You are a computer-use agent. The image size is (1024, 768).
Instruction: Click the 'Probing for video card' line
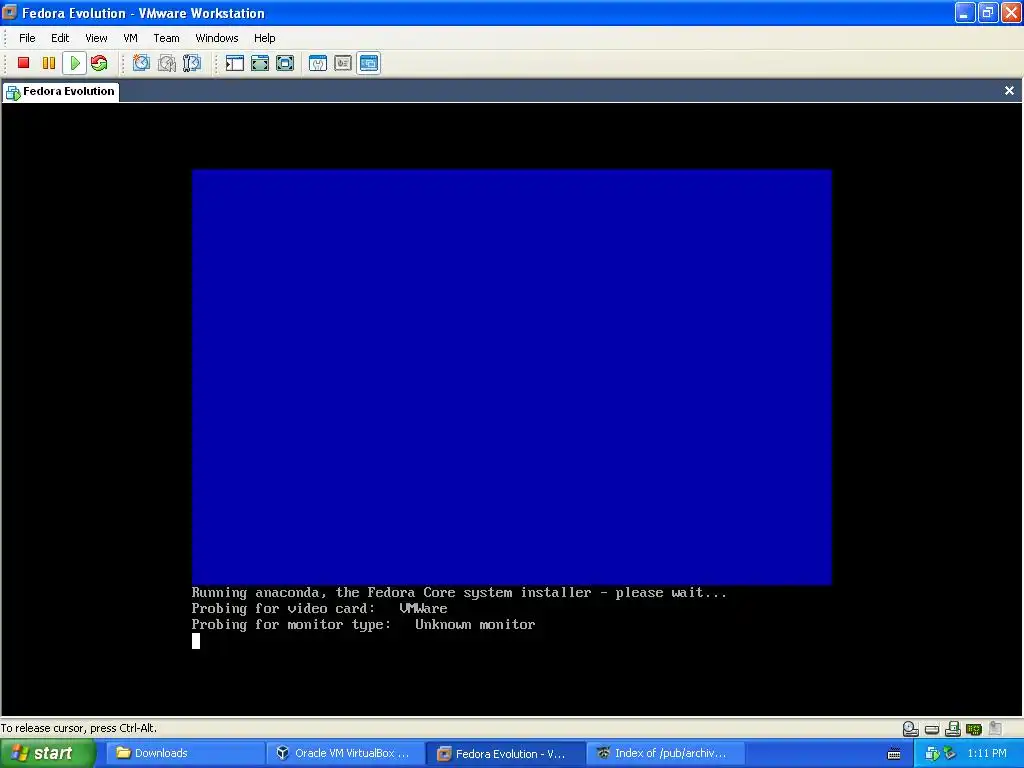(319, 609)
